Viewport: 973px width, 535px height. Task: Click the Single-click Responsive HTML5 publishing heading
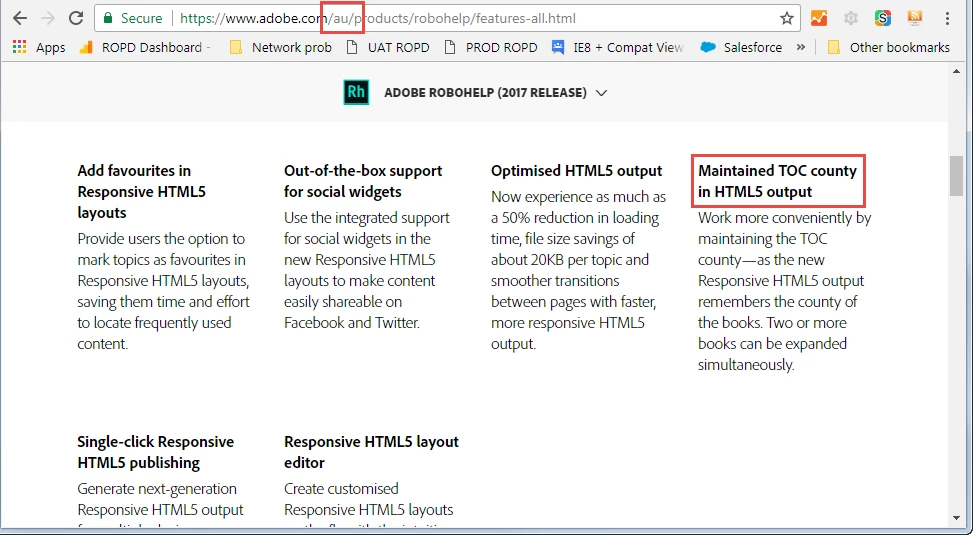coord(156,452)
